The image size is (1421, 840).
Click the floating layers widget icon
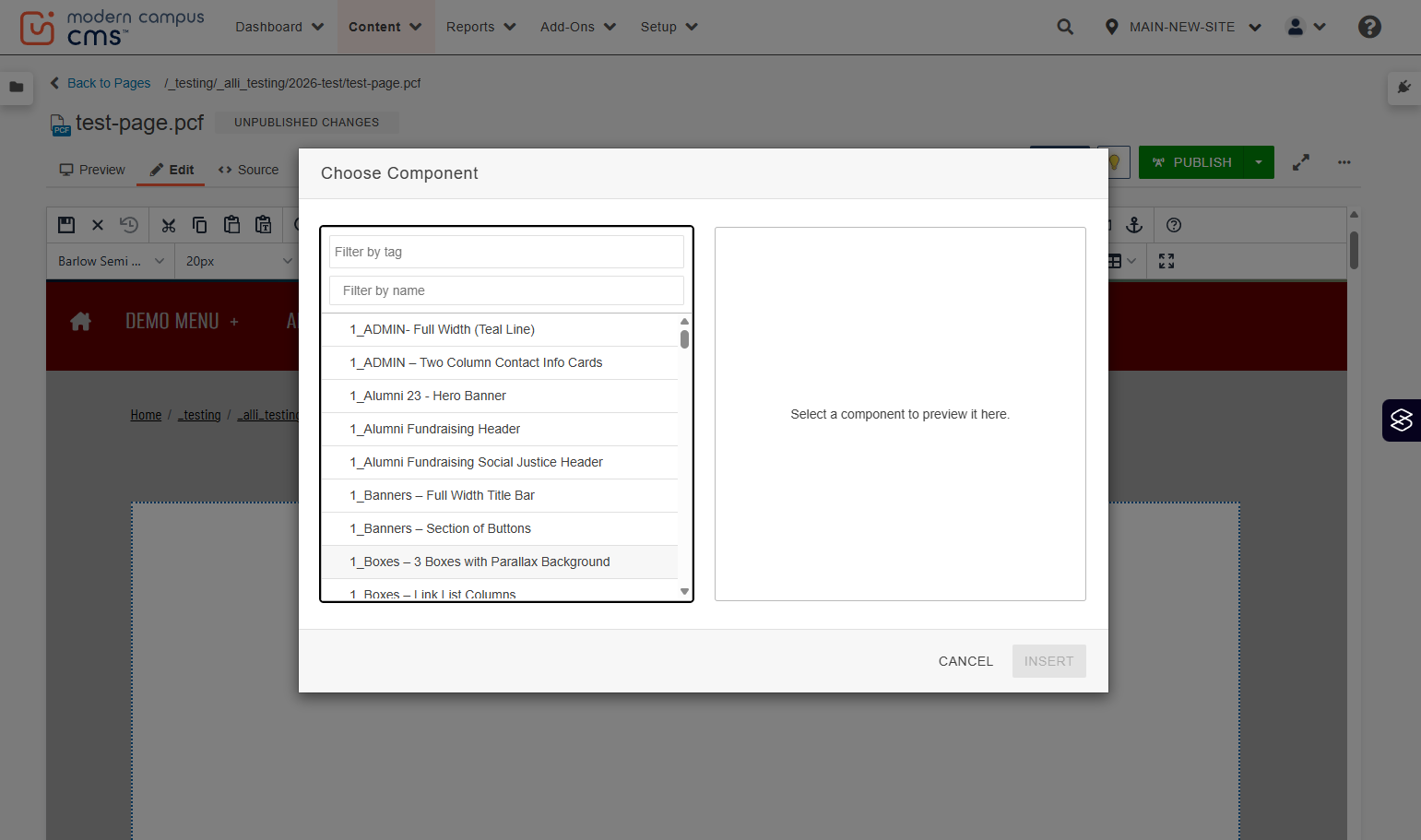point(1402,420)
